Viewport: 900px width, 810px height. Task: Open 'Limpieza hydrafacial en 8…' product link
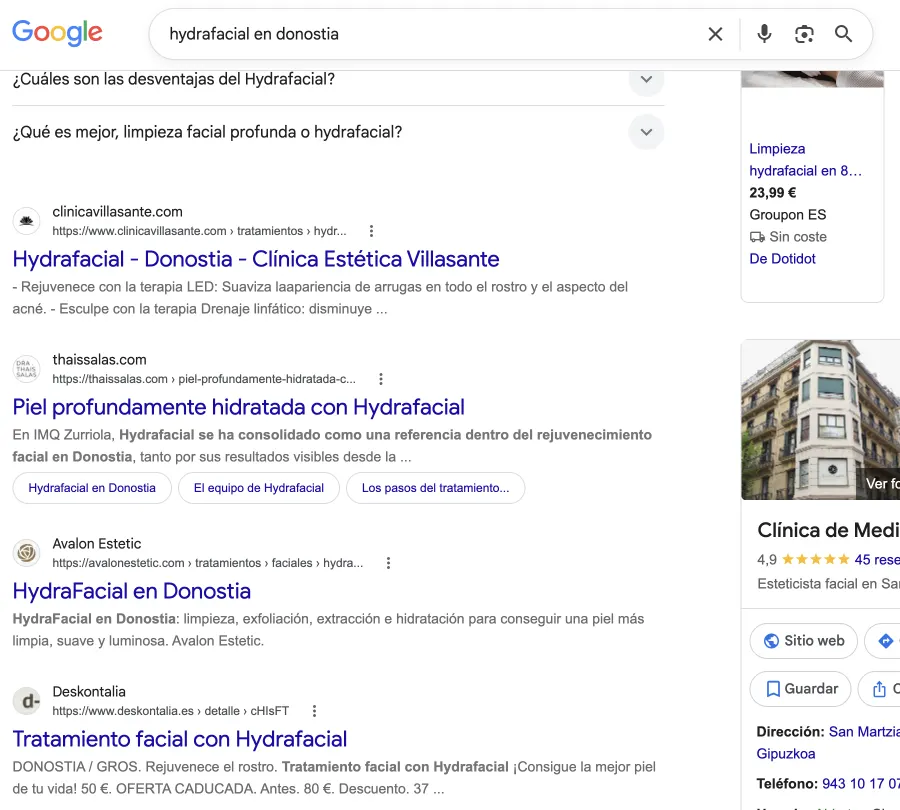[805, 160]
